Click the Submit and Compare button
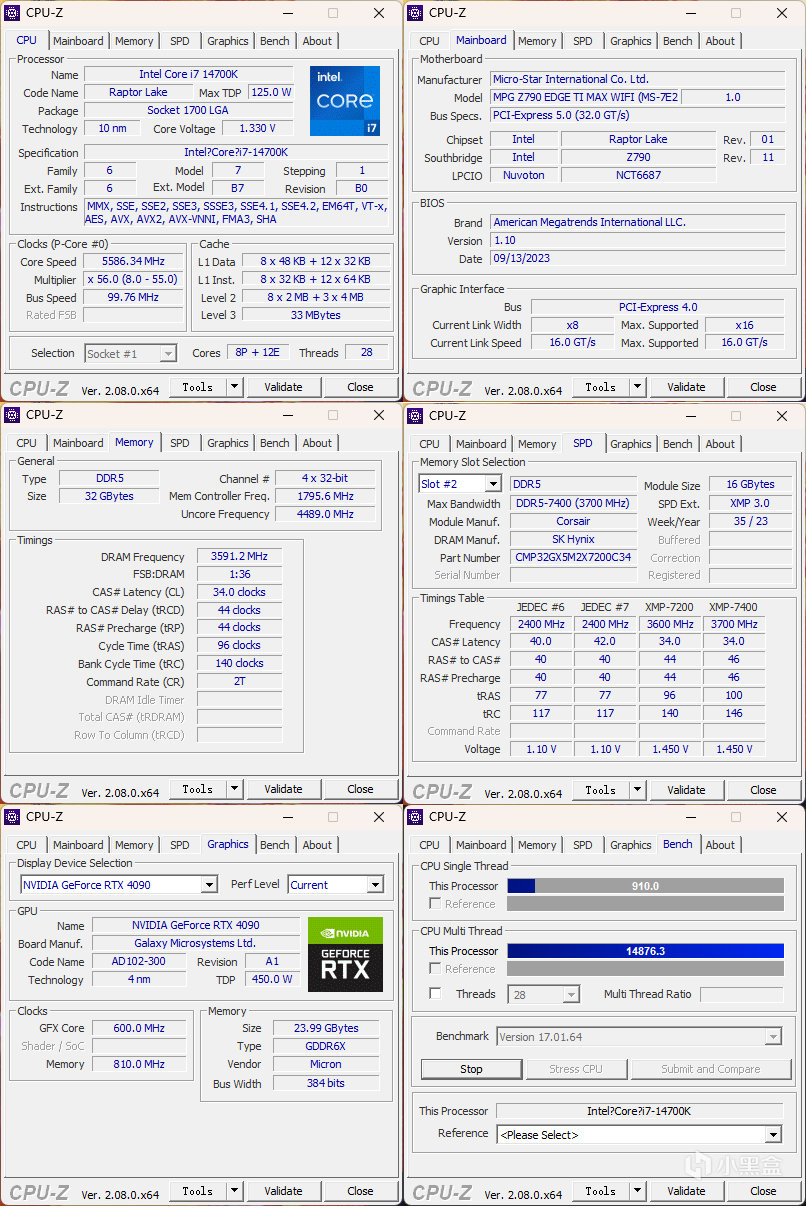The width and height of the screenshot is (806, 1208). 710,1069
